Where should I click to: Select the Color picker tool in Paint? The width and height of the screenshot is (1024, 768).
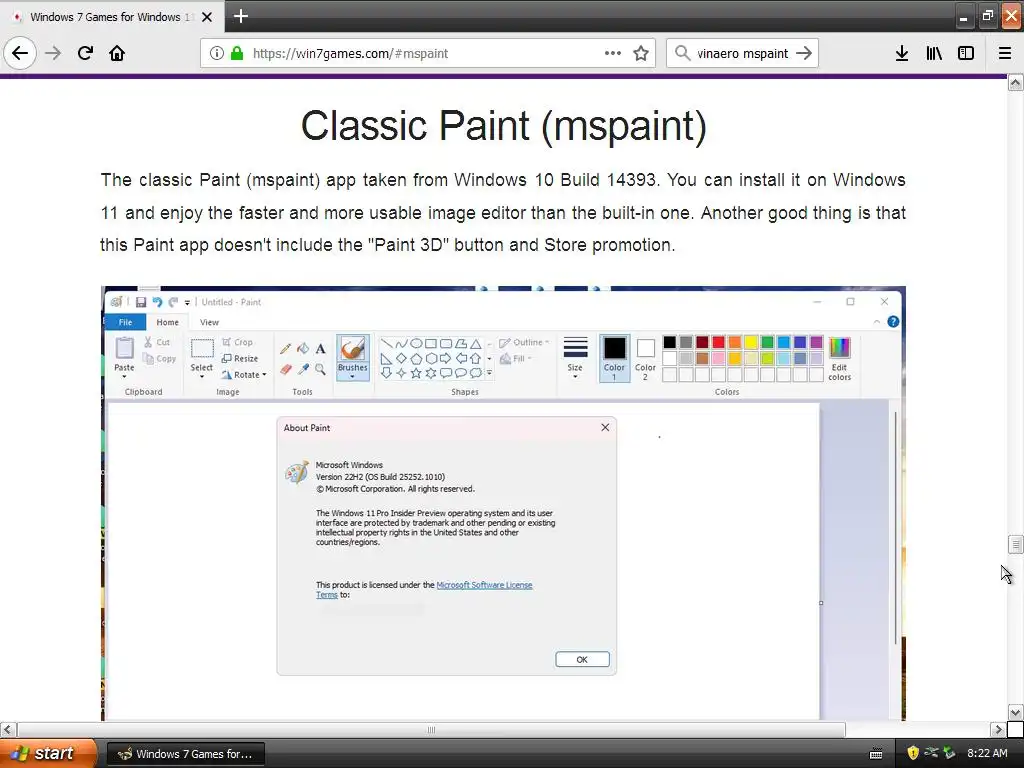(x=303, y=369)
